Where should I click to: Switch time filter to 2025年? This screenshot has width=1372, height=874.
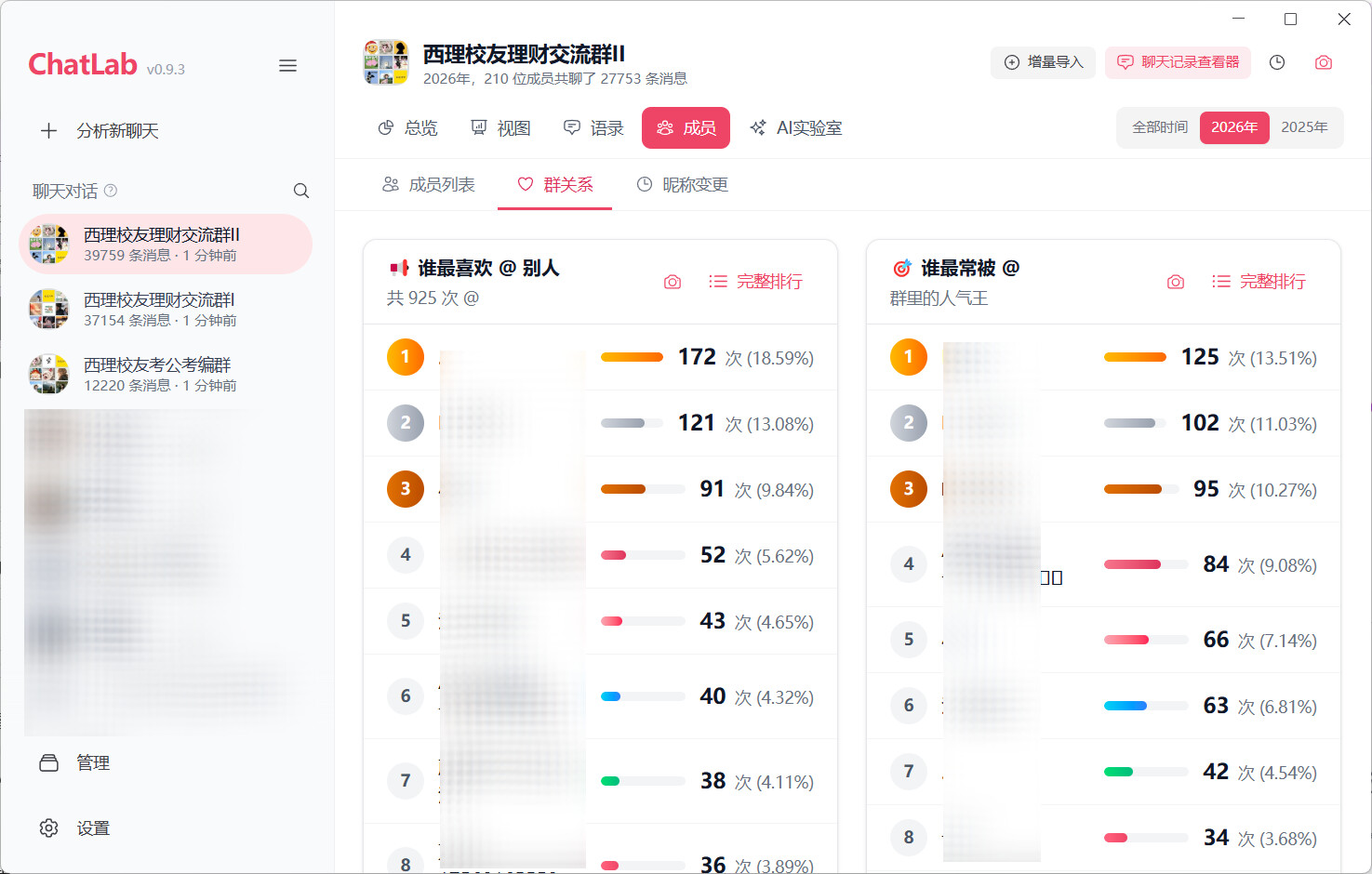coord(1303,127)
